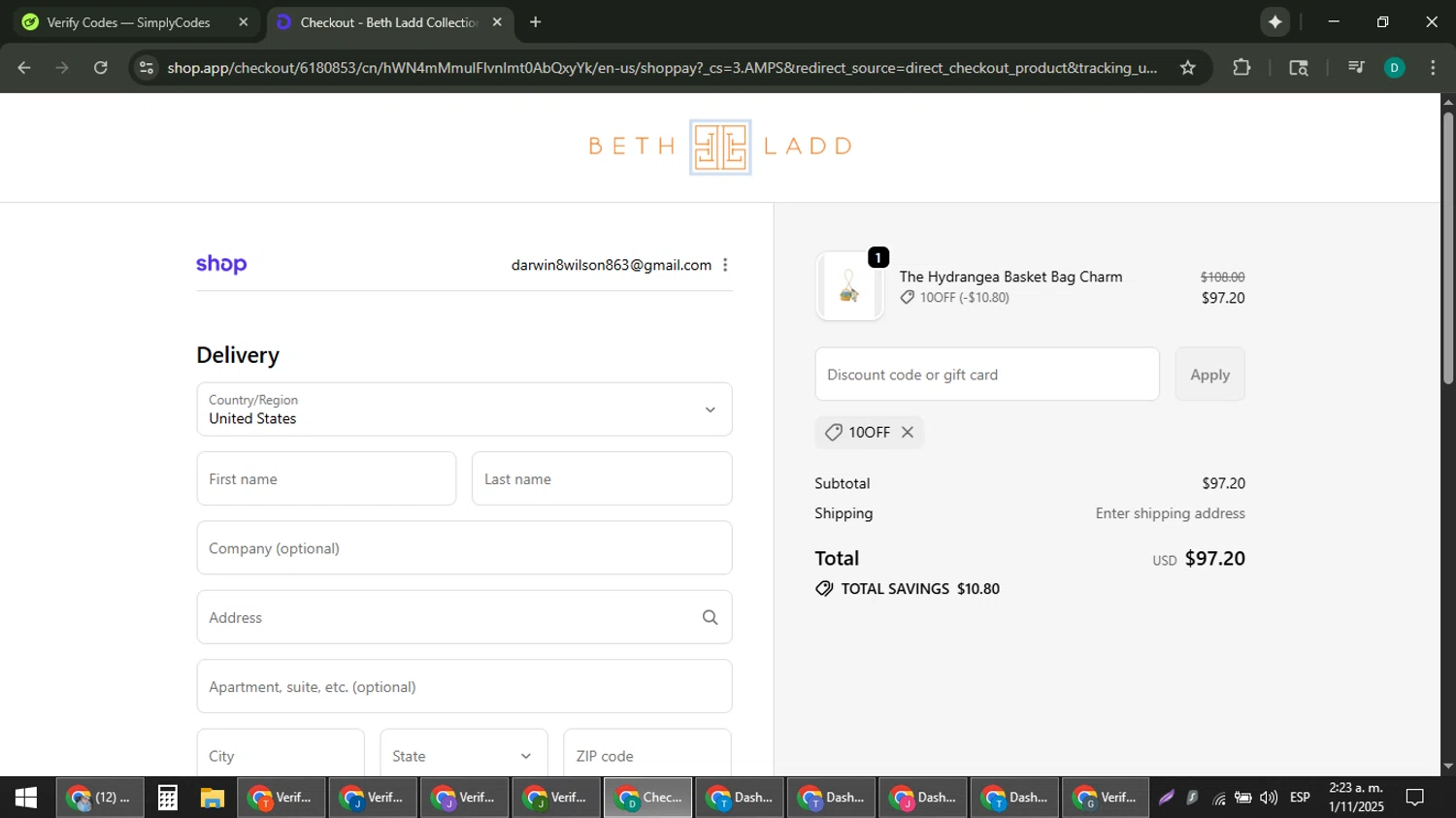Click the Hydrangea Basket Bag Charm thumbnail
This screenshot has width=1456, height=818.
849,286
